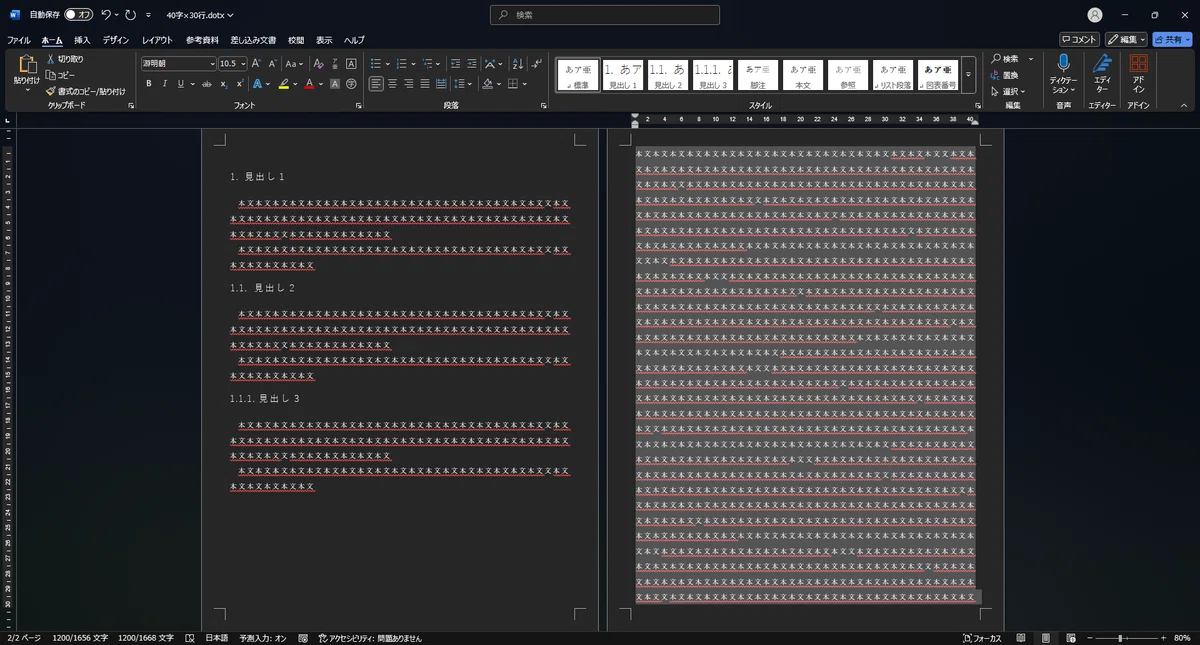The image size is (1200, 645).
Task: Launch the Editor tool in ribbon
Action: pos(1102,75)
